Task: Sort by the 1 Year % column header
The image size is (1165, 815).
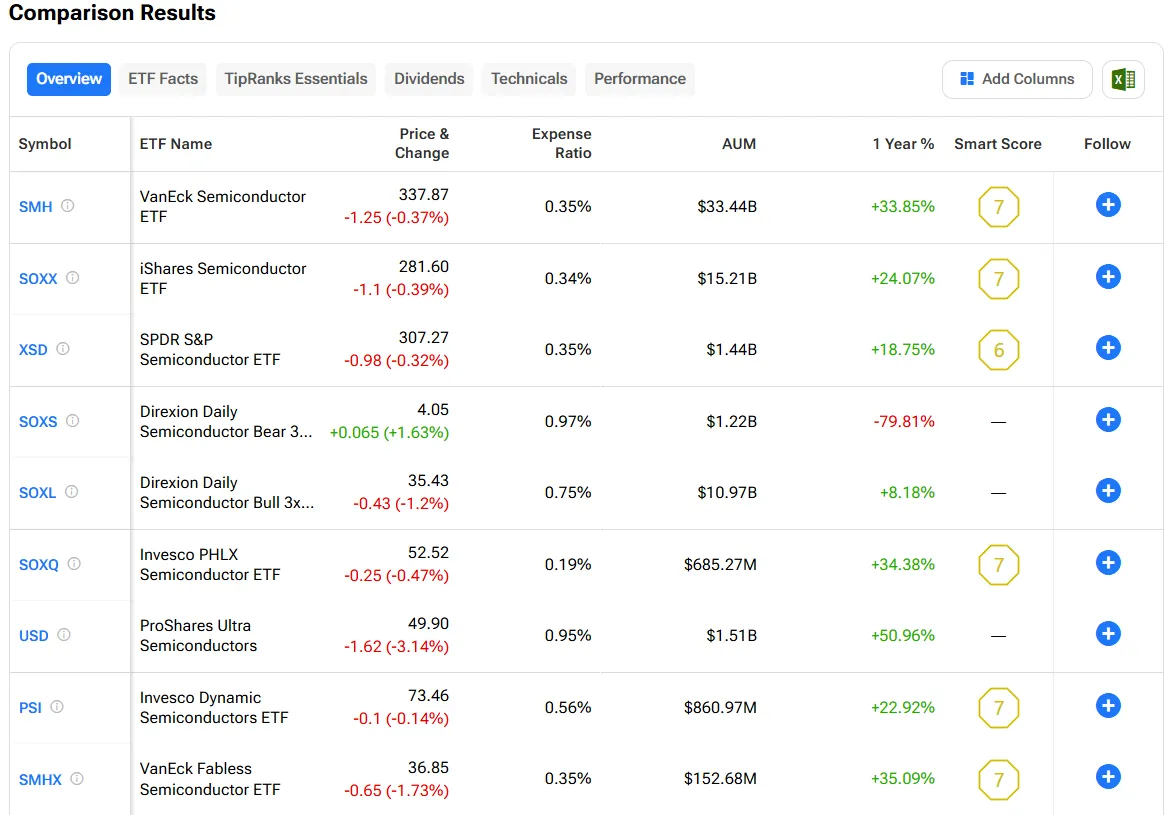Action: [903, 144]
